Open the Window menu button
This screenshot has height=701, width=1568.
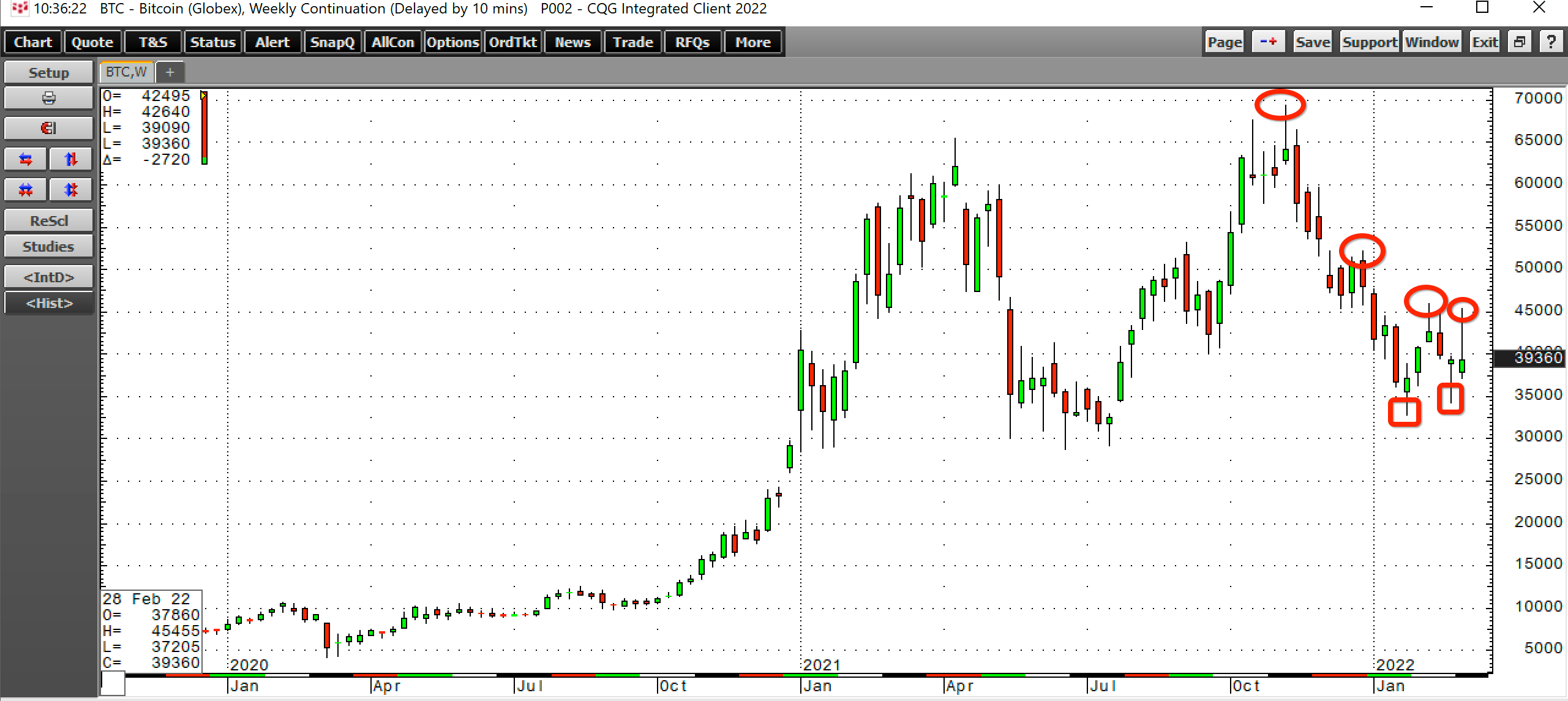pos(1431,42)
